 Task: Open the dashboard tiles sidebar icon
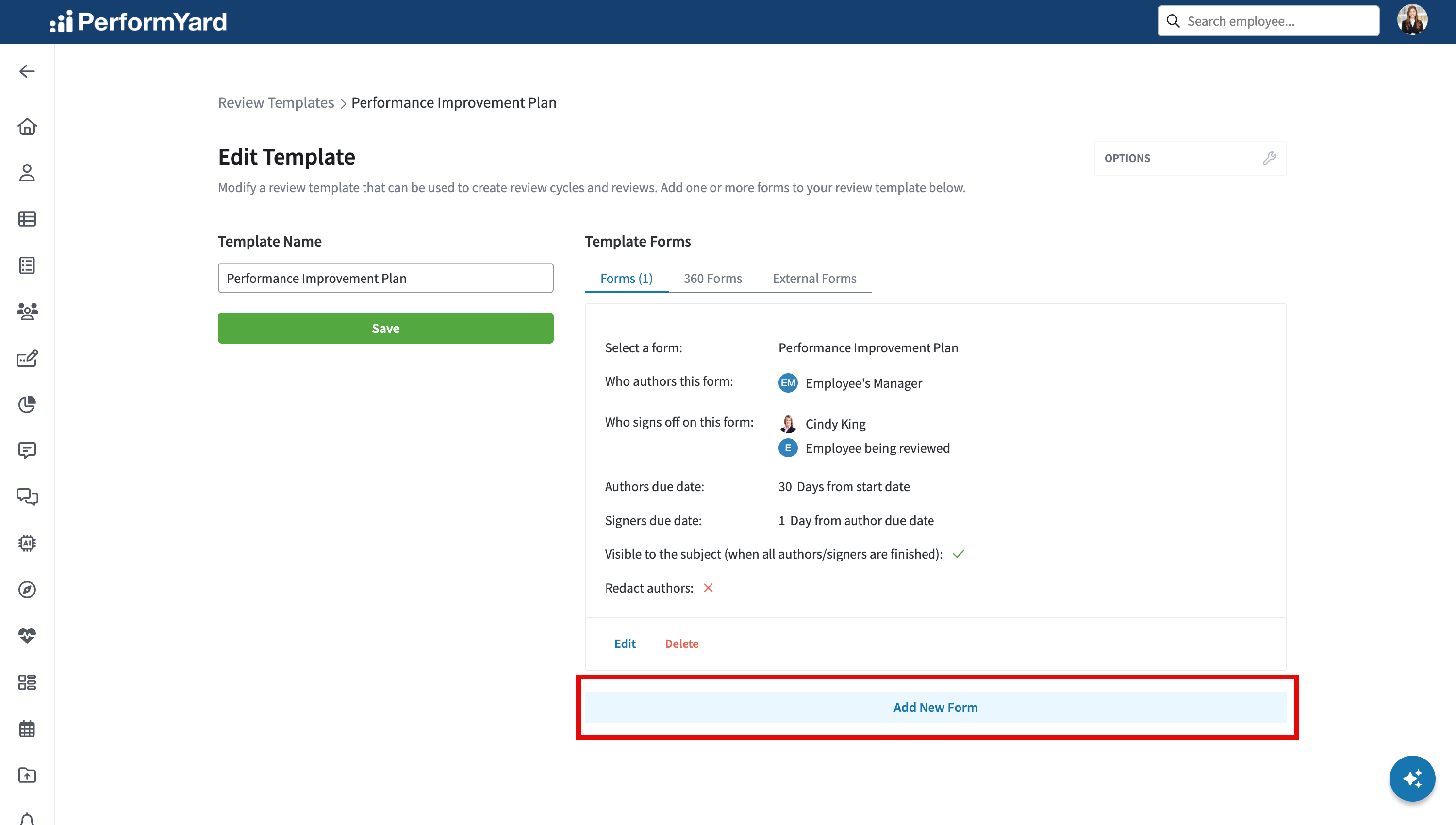(27, 682)
